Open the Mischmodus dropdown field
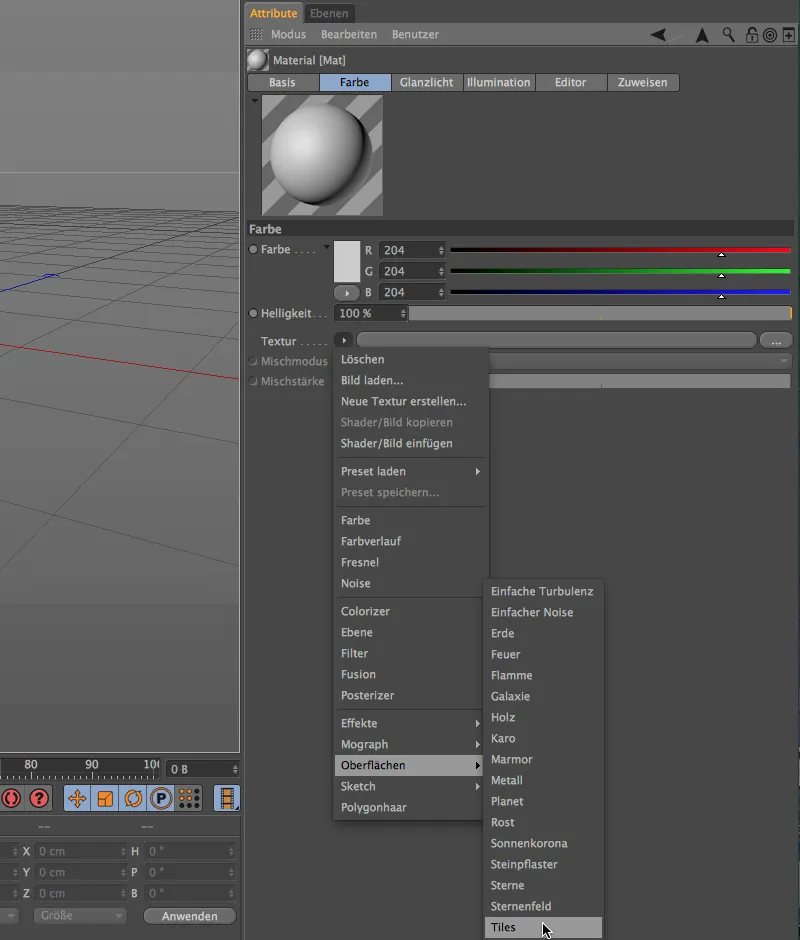Image resolution: width=800 pixels, height=940 pixels. [640, 361]
